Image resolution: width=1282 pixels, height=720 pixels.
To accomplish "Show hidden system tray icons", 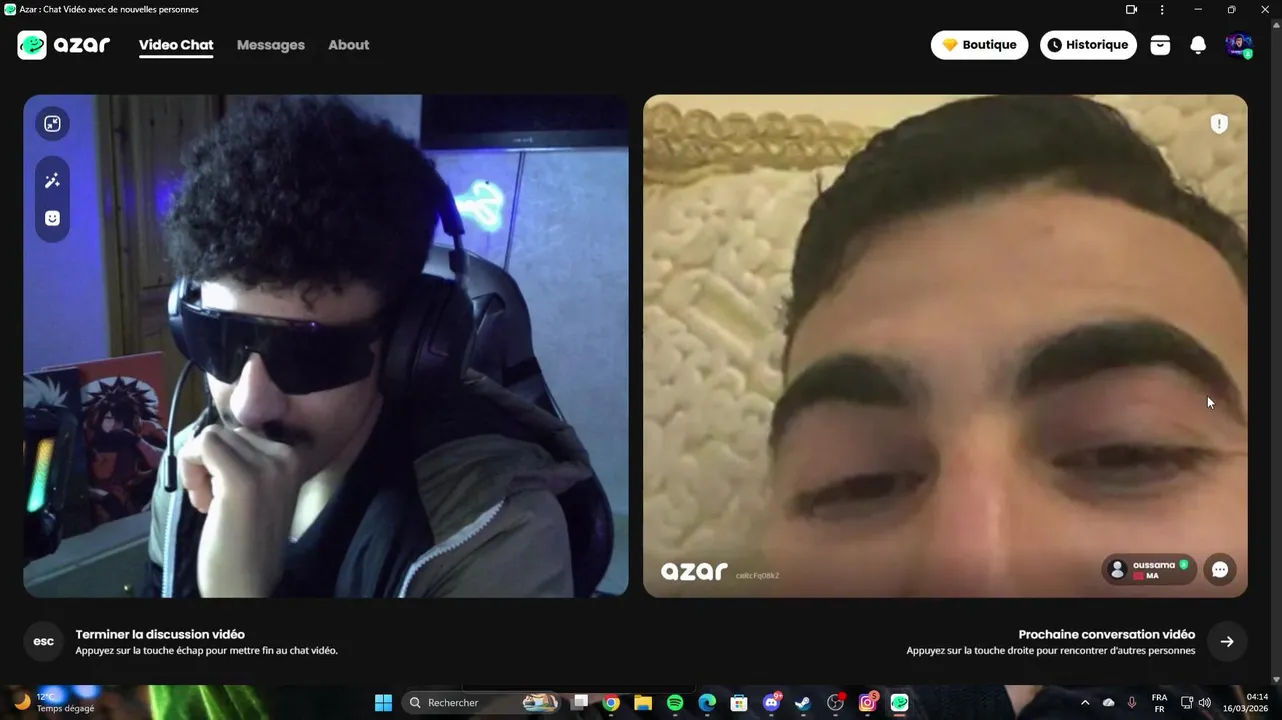I will tap(1085, 703).
